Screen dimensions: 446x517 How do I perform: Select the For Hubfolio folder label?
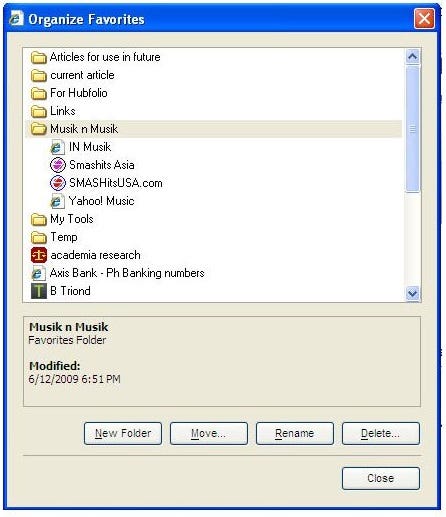(x=79, y=93)
